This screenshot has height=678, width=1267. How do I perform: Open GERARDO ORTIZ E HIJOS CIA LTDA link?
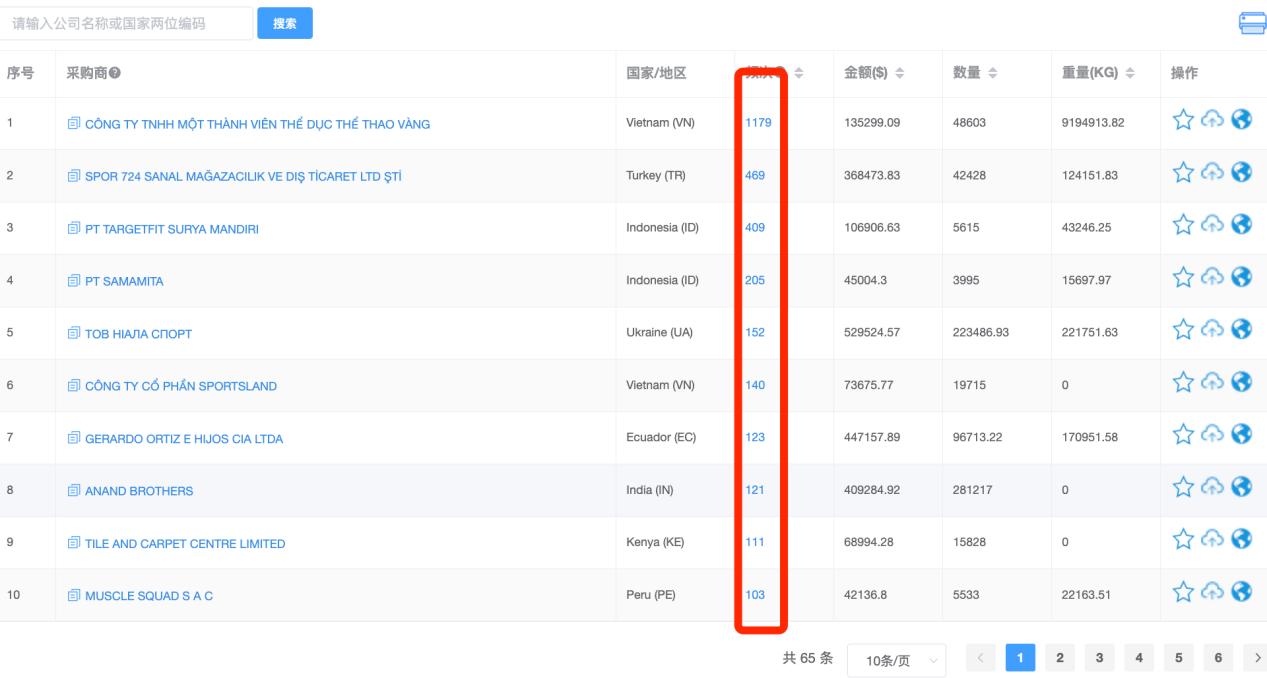tap(184, 439)
